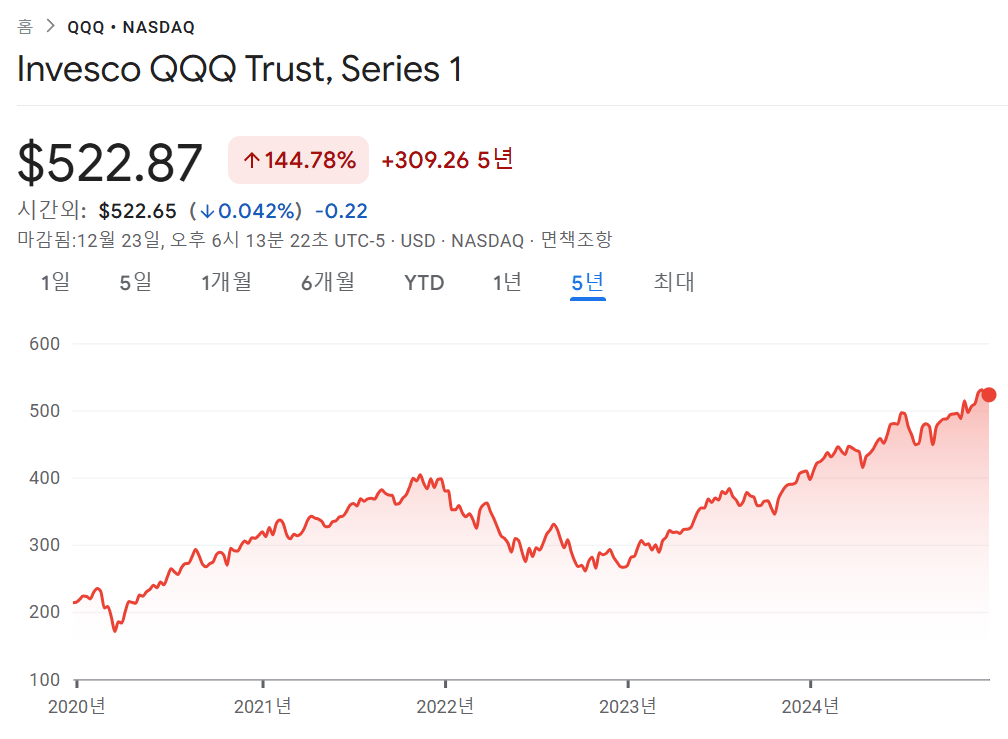Select the 1일 time range tab
Screen dimensions: 1008x739
[55, 283]
